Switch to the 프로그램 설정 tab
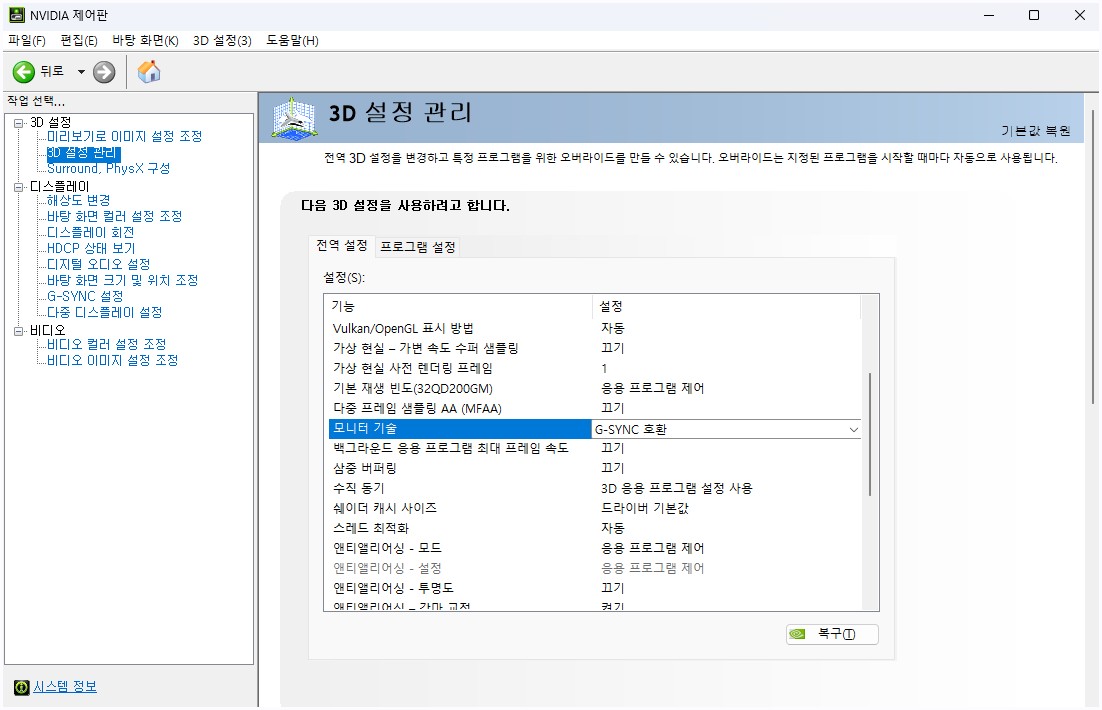The width and height of the screenshot is (1102, 710). coord(418,247)
